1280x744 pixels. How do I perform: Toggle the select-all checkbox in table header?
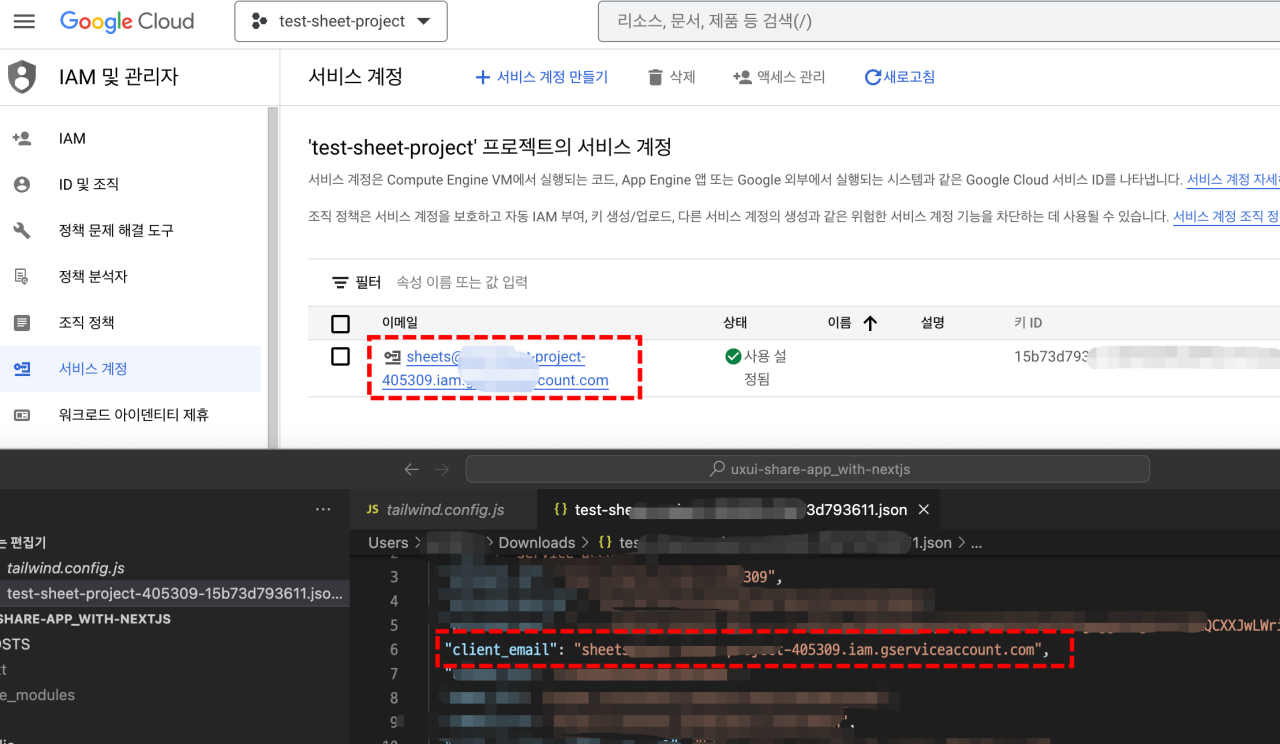[x=340, y=324]
